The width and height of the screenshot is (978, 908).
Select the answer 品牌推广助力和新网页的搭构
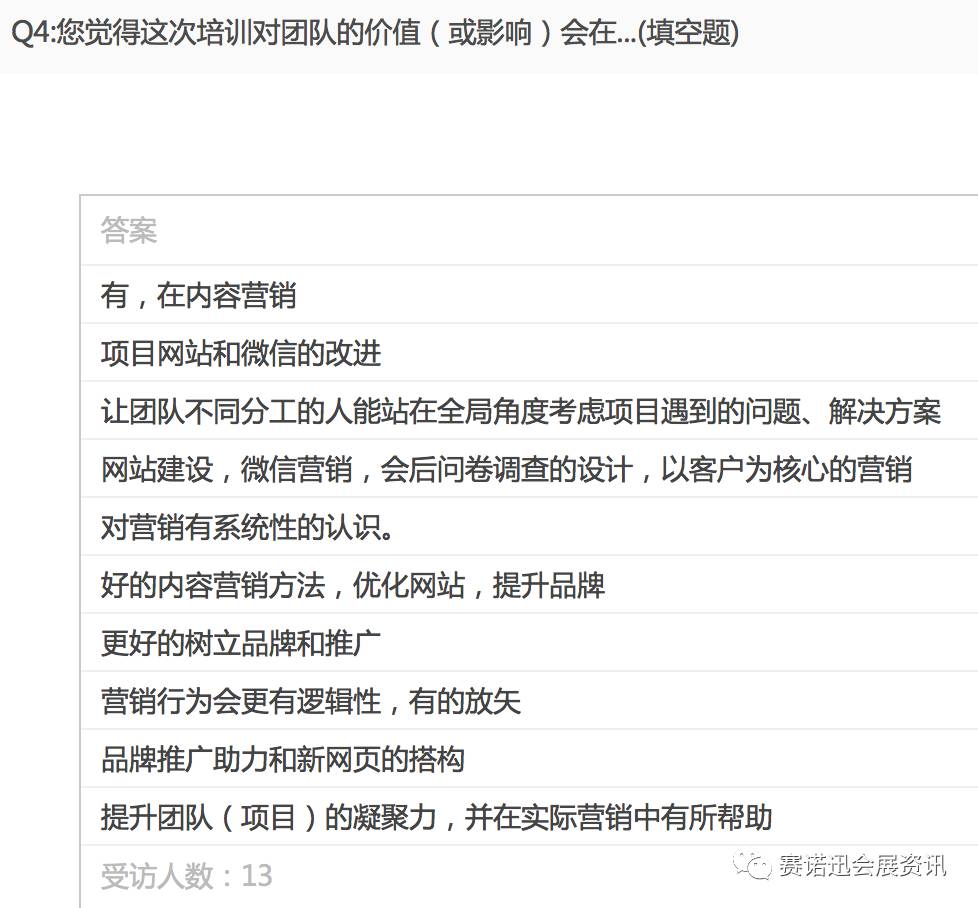[x=283, y=759]
